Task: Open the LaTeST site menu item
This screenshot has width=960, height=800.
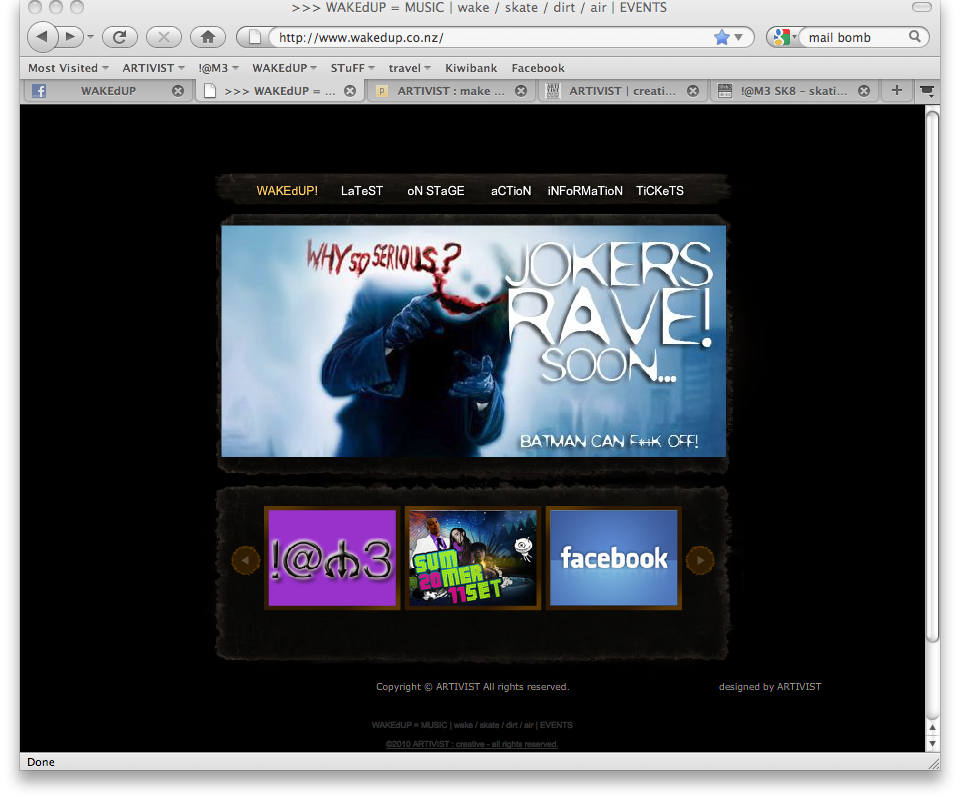Action: tap(361, 191)
